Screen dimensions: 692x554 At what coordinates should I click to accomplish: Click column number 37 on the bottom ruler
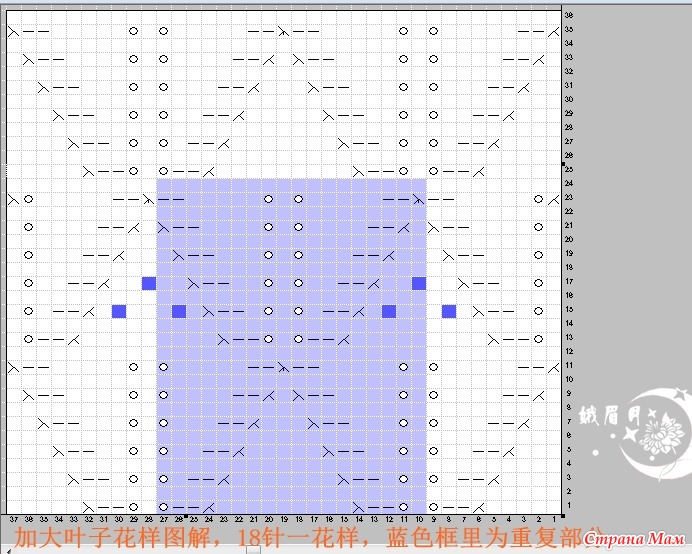coord(14,520)
